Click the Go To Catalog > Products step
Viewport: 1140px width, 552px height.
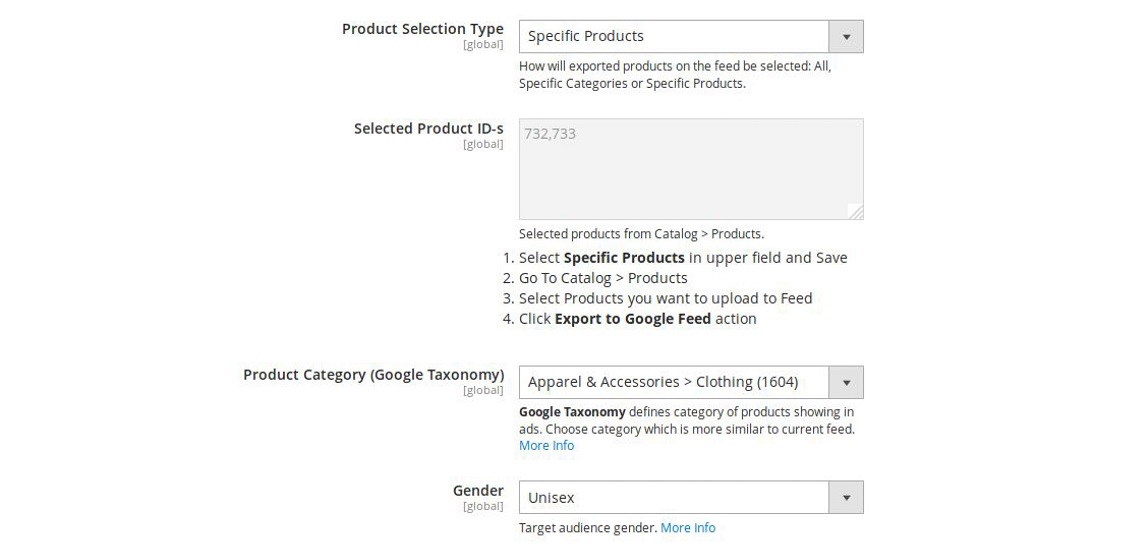[603, 278]
